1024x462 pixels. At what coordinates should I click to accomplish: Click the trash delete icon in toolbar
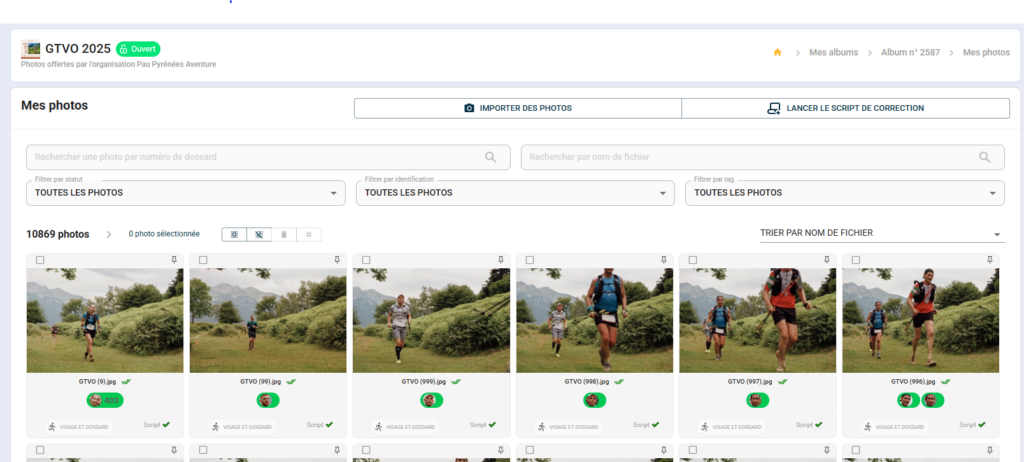284,234
